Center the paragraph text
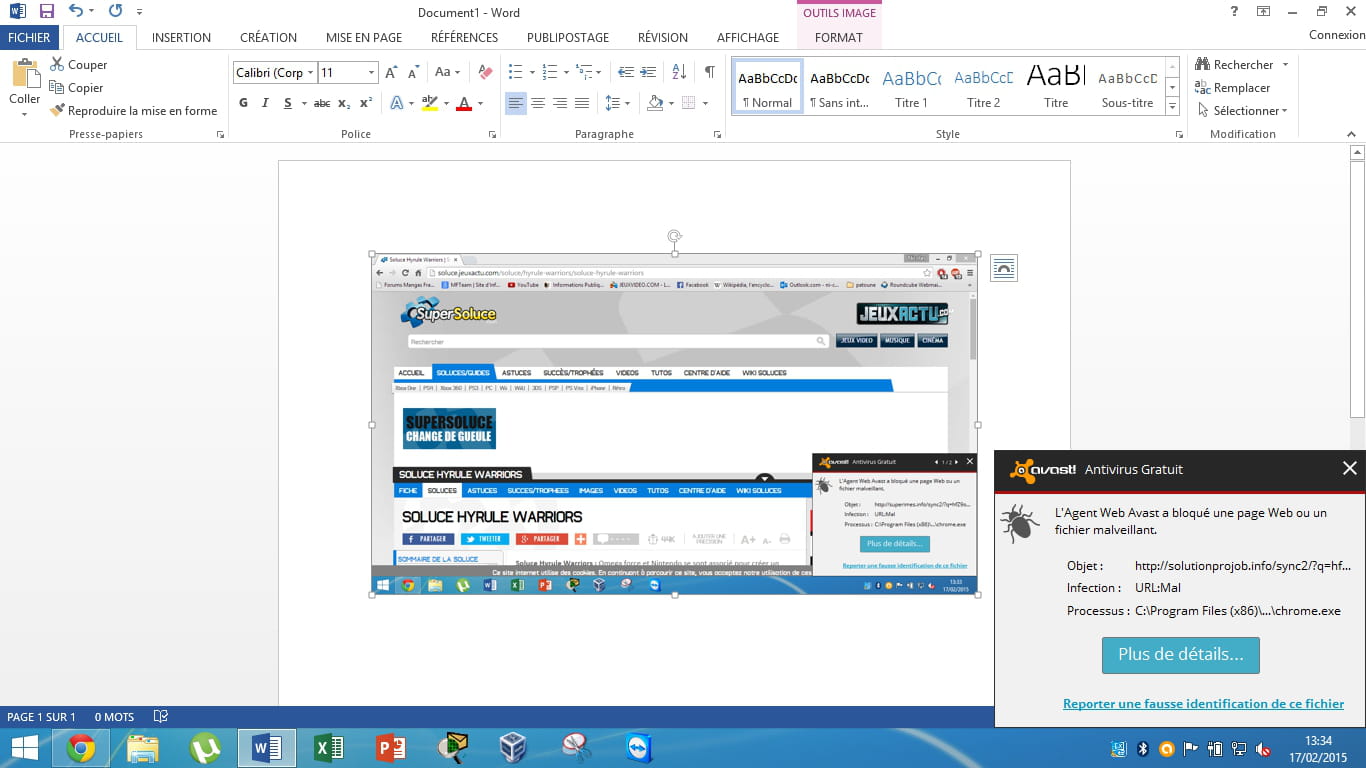The width and height of the screenshot is (1366, 768). pos(538,103)
